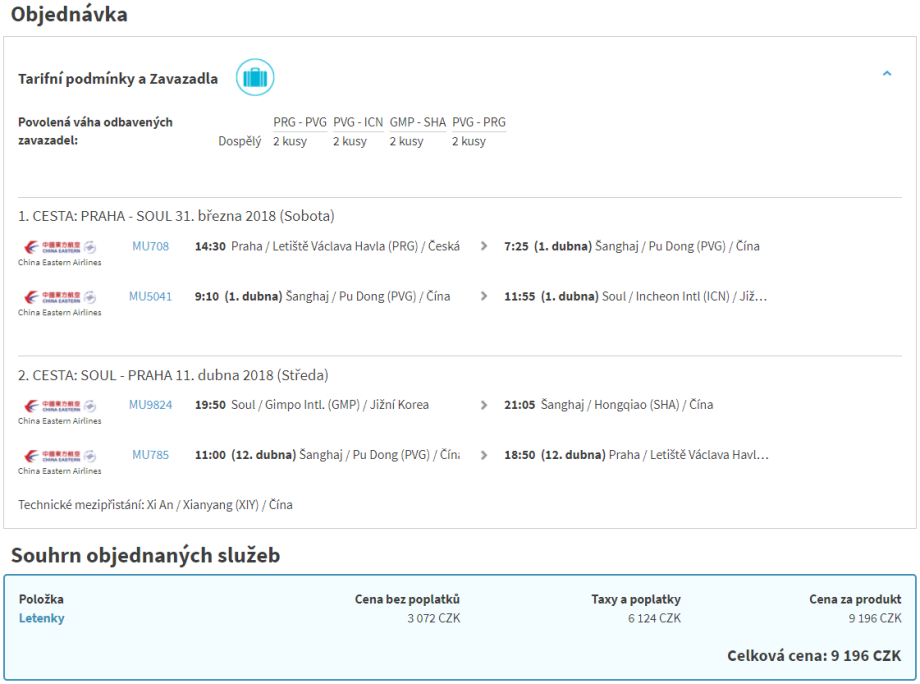The image size is (920, 684).
Task: Click the arrow in Soul Gimpo to Hongqiao row
Action: point(484,405)
